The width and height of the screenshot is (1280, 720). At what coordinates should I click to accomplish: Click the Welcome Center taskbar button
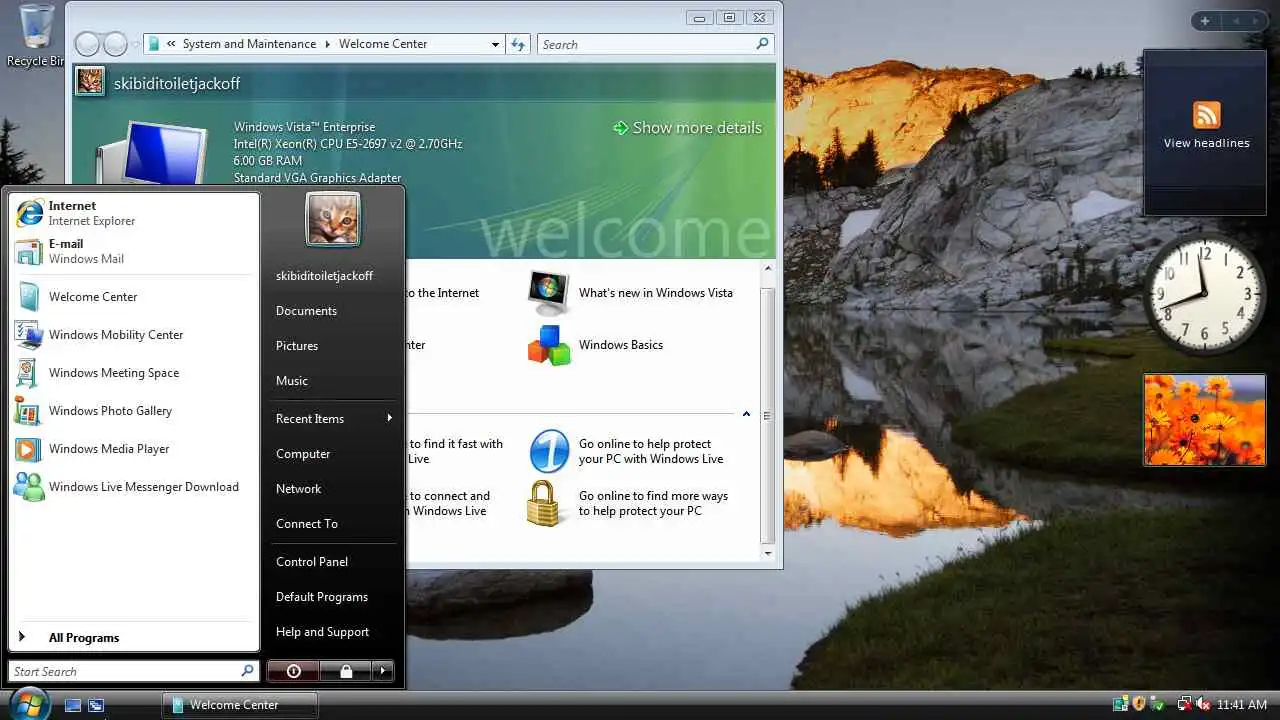[240, 705]
